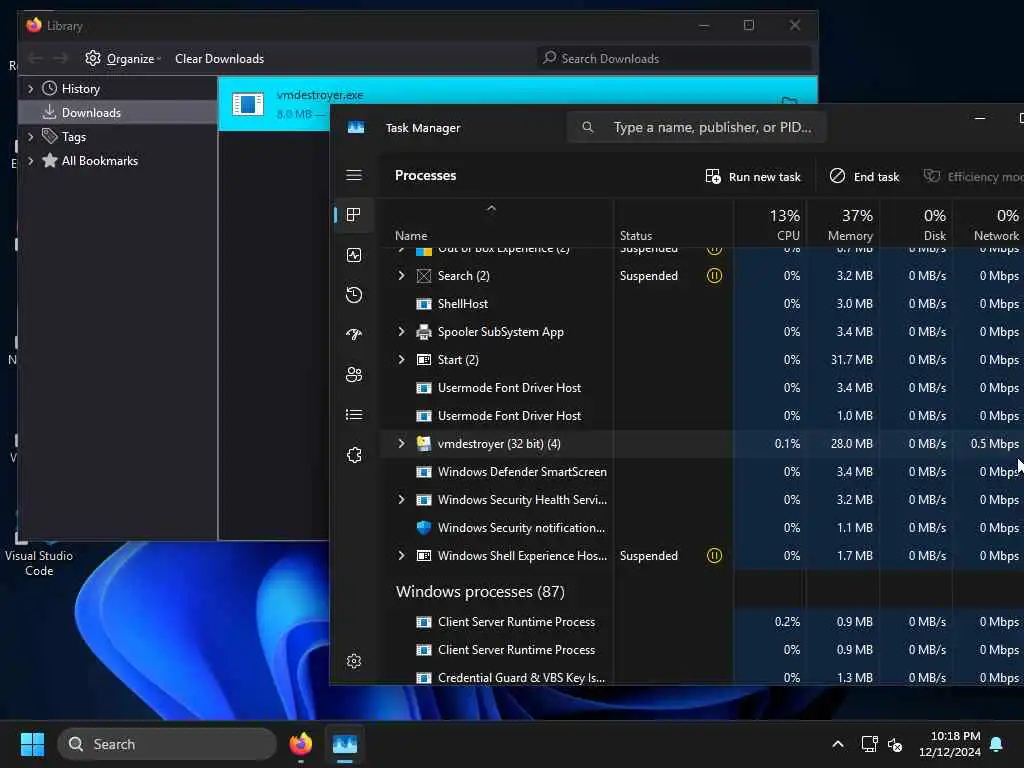Click the suspended pause icon for Windows Shell Experience Host
The width and height of the screenshot is (1024, 768).
click(x=714, y=556)
